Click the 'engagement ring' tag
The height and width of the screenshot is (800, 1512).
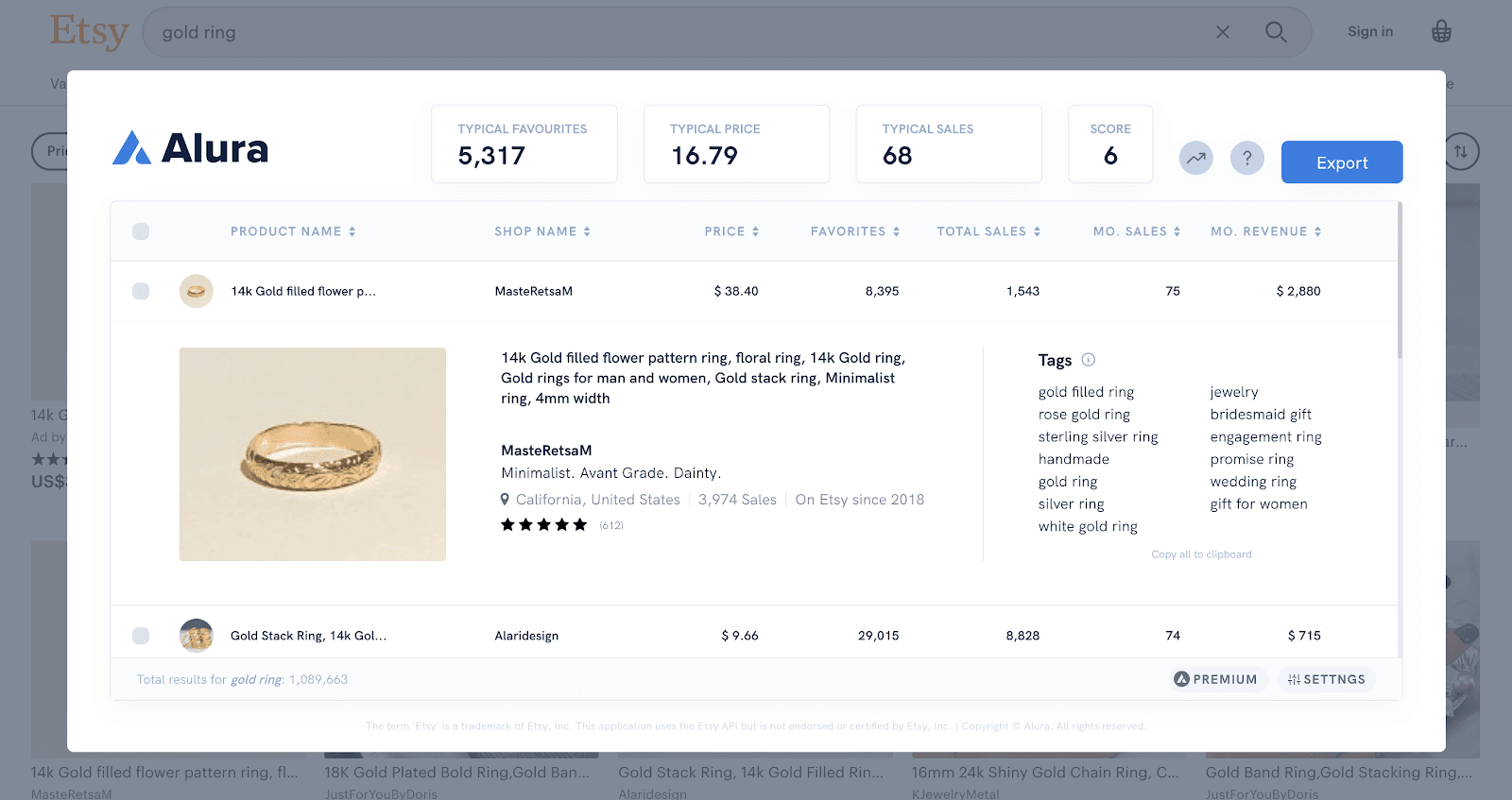click(x=1265, y=437)
